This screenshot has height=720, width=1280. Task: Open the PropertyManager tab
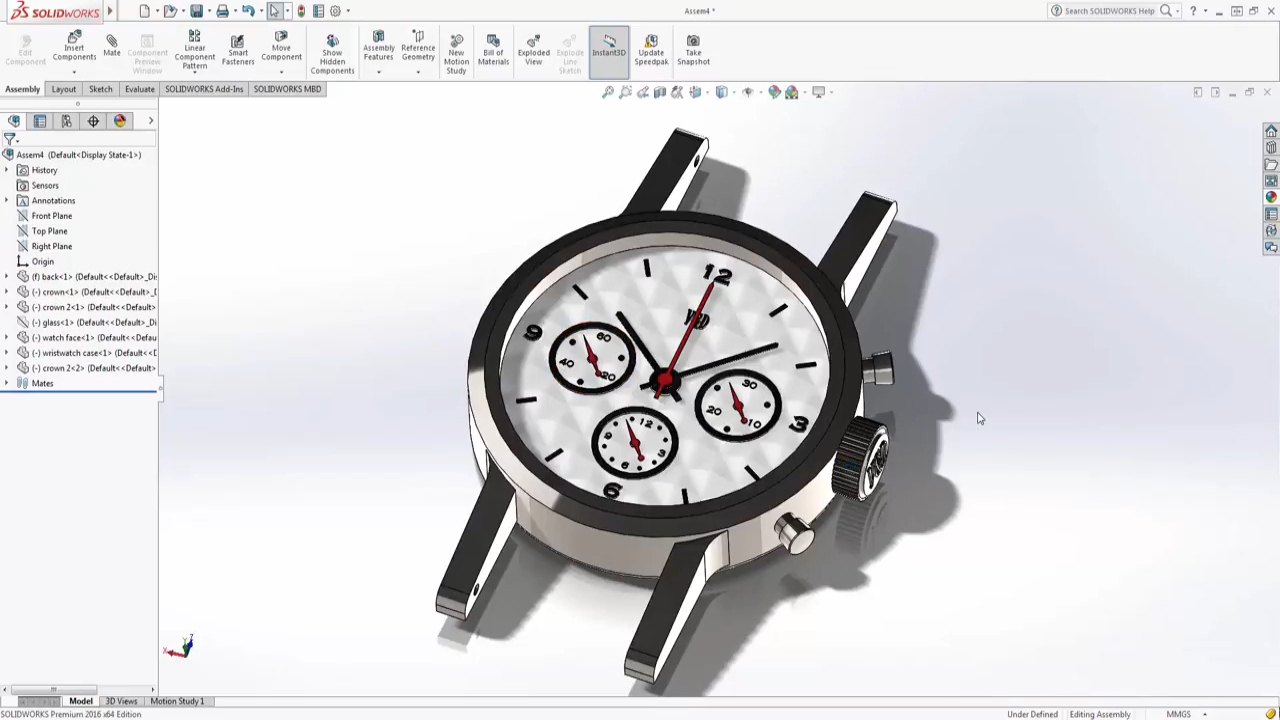pyautogui.click(x=40, y=121)
